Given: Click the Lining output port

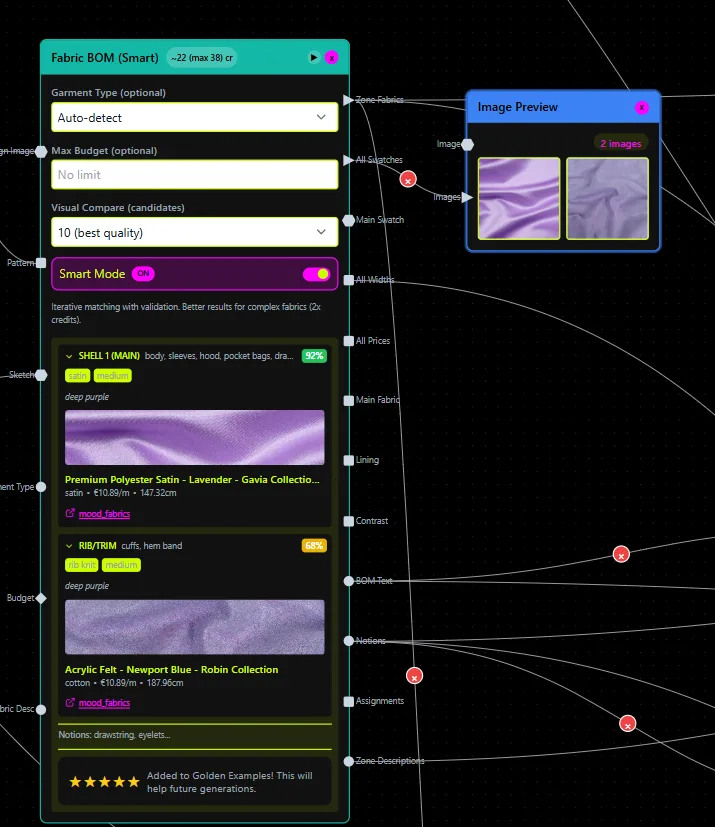Looking at the screenshot, I should tap(349, 460).
